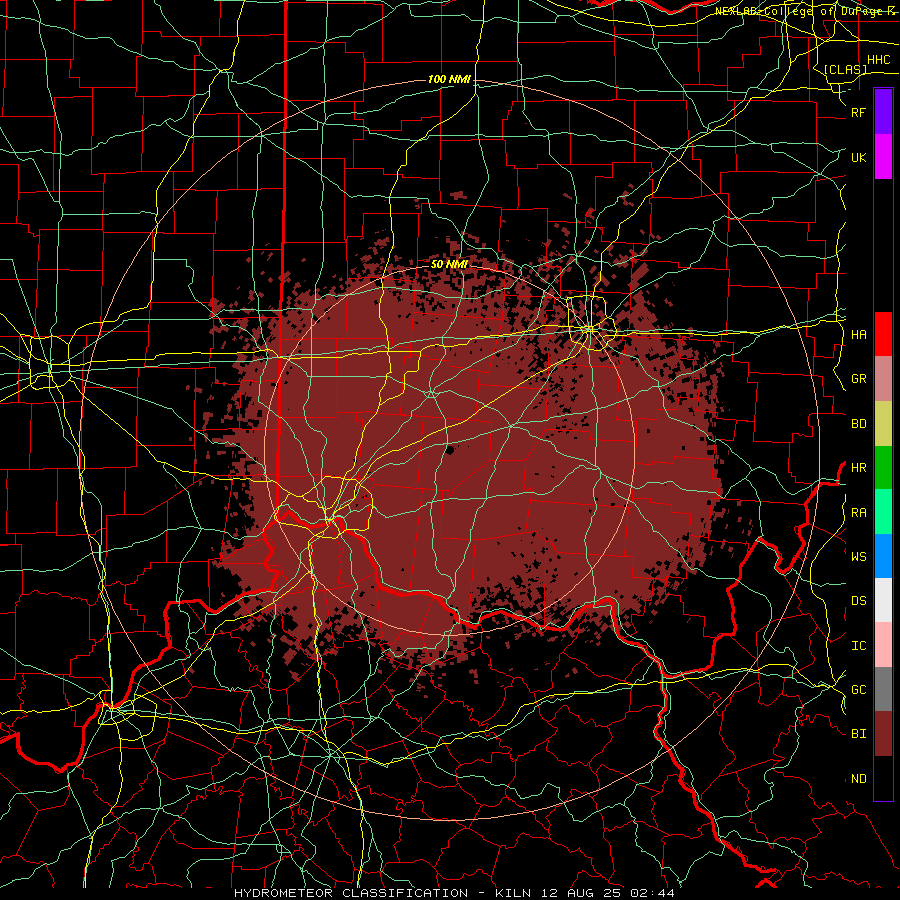Click the [CLAS] unit label

[845, 70]
